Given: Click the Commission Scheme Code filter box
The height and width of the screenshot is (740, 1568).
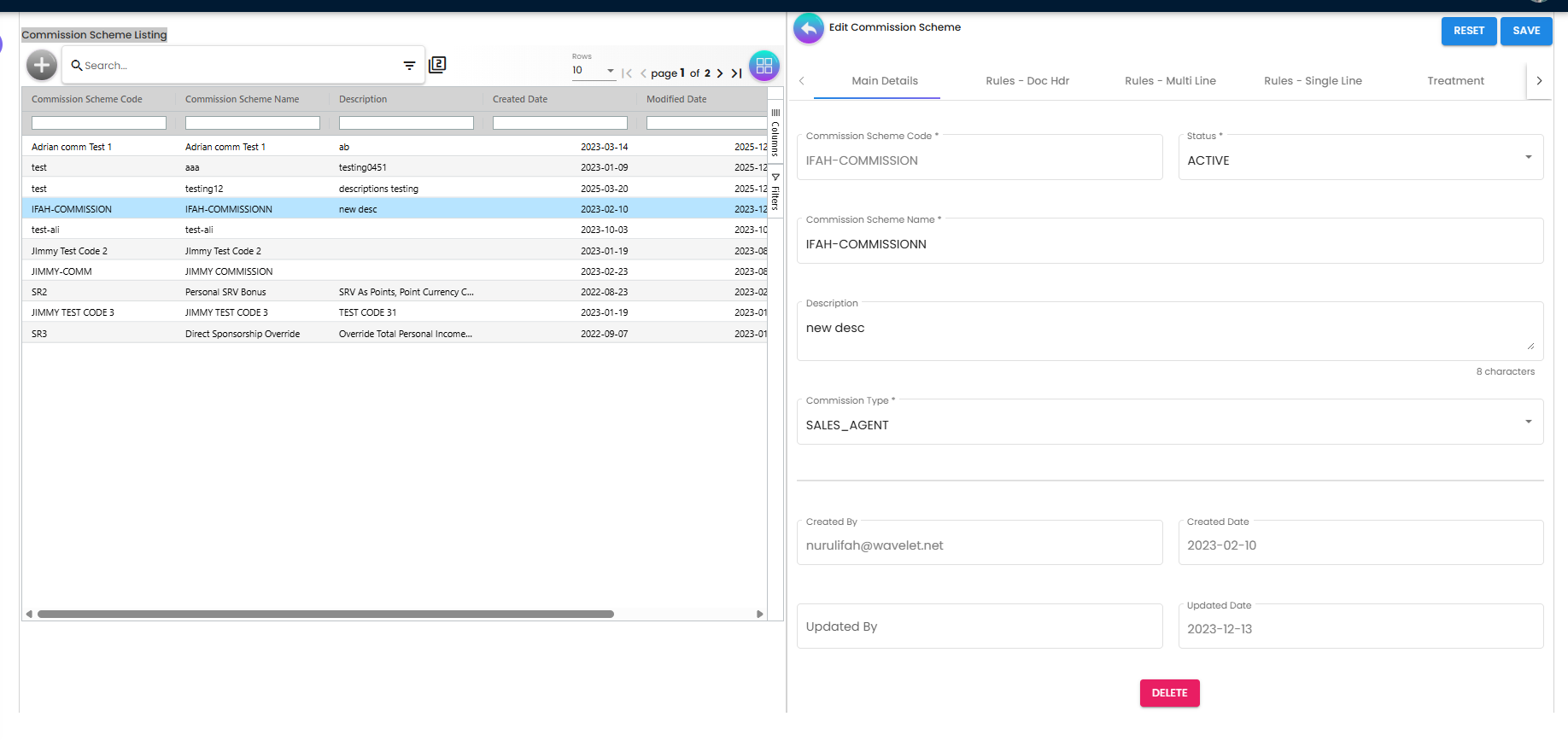Looking at the screenshot, I should pos(99,124).
